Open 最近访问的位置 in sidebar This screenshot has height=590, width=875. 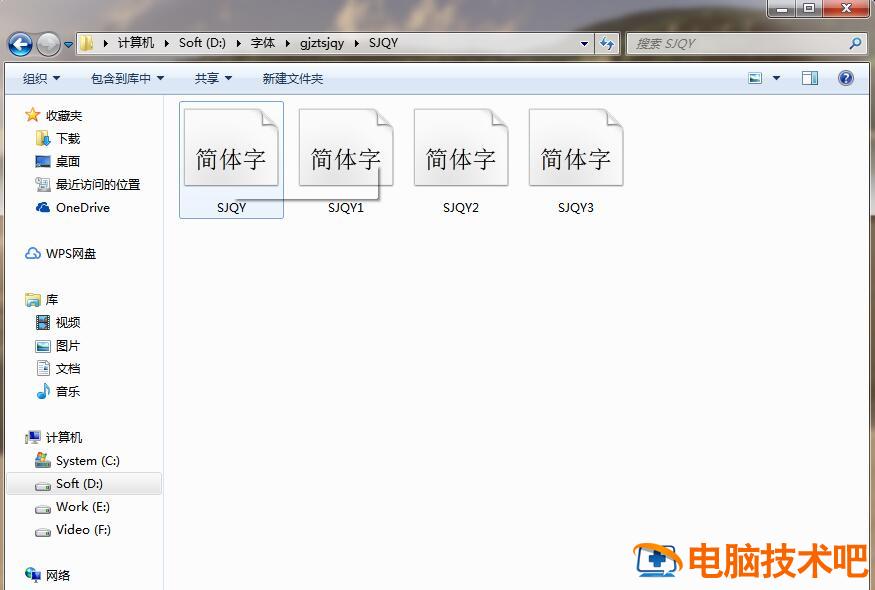click(x=98, y=184)
